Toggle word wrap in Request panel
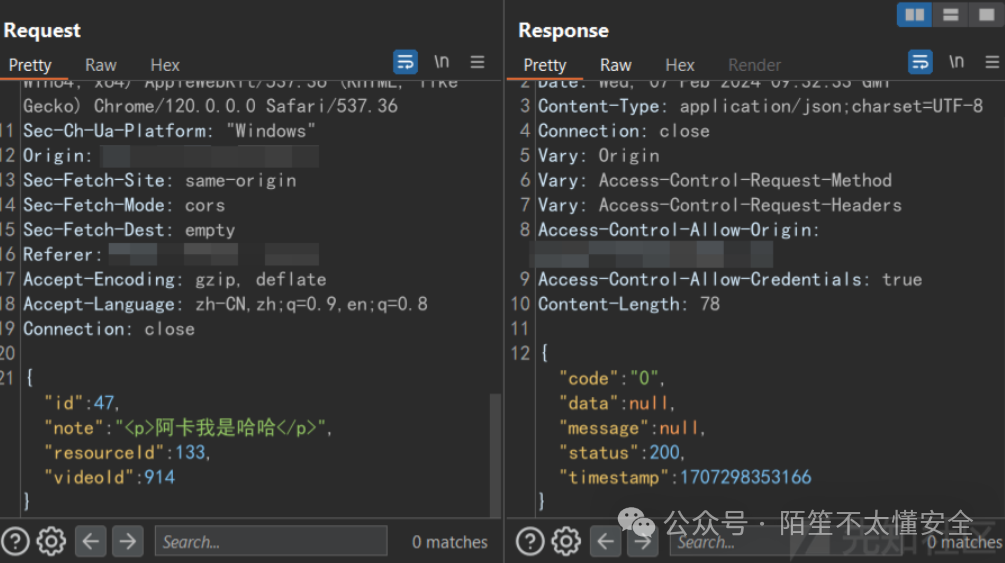Screen dimensions: 1005x563 [x=405, y=62]
